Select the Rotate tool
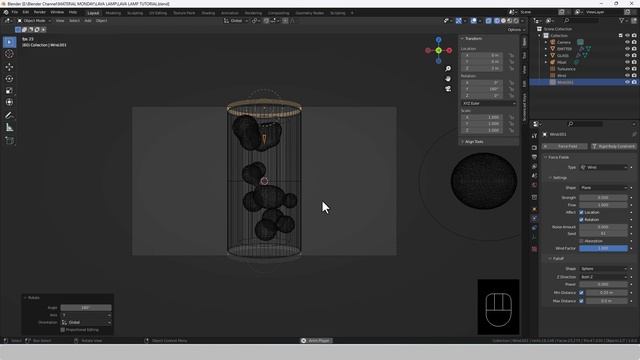640x360 pixels. click(9, 79)
